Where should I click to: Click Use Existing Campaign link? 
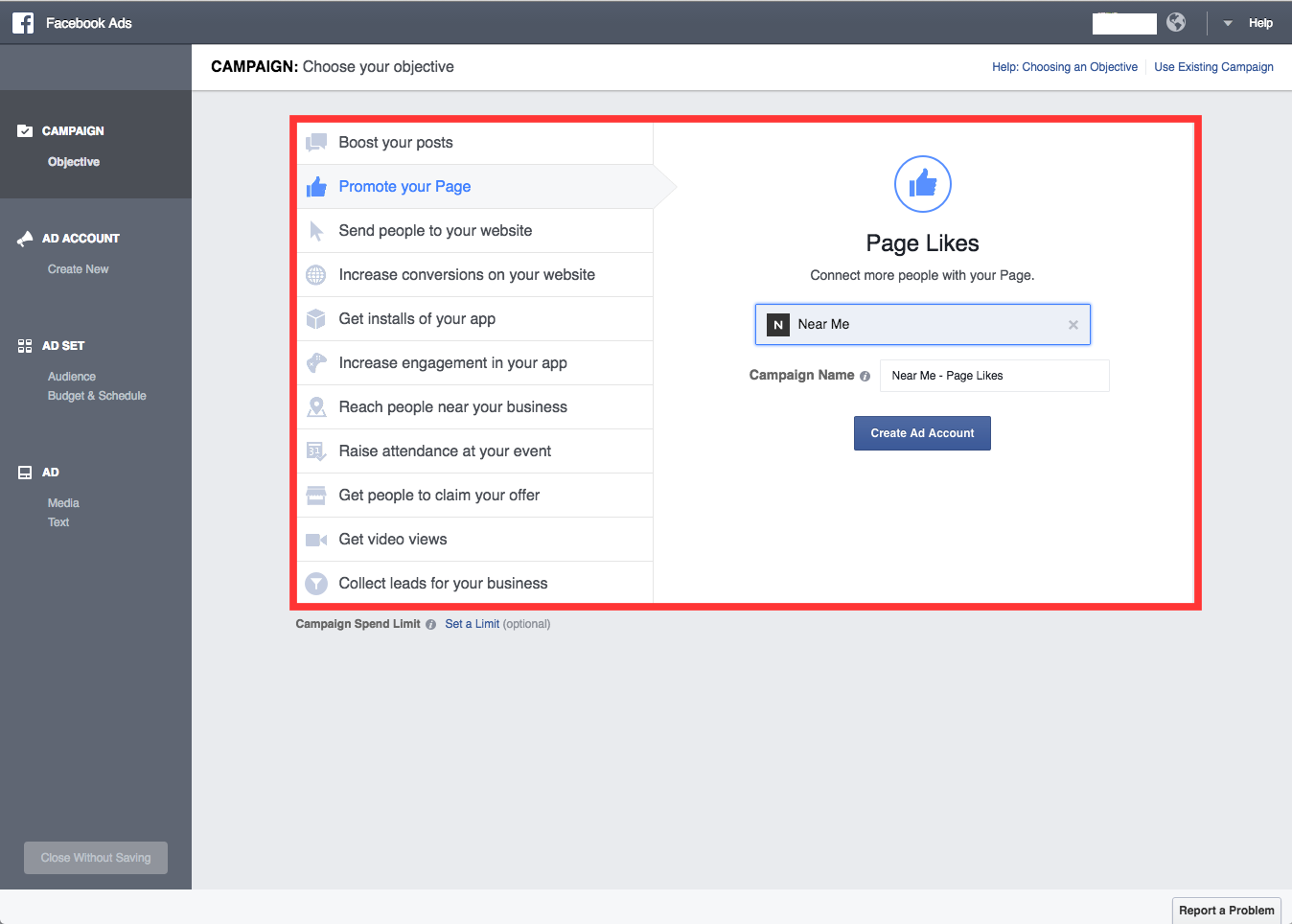(x=1213, y=67)
